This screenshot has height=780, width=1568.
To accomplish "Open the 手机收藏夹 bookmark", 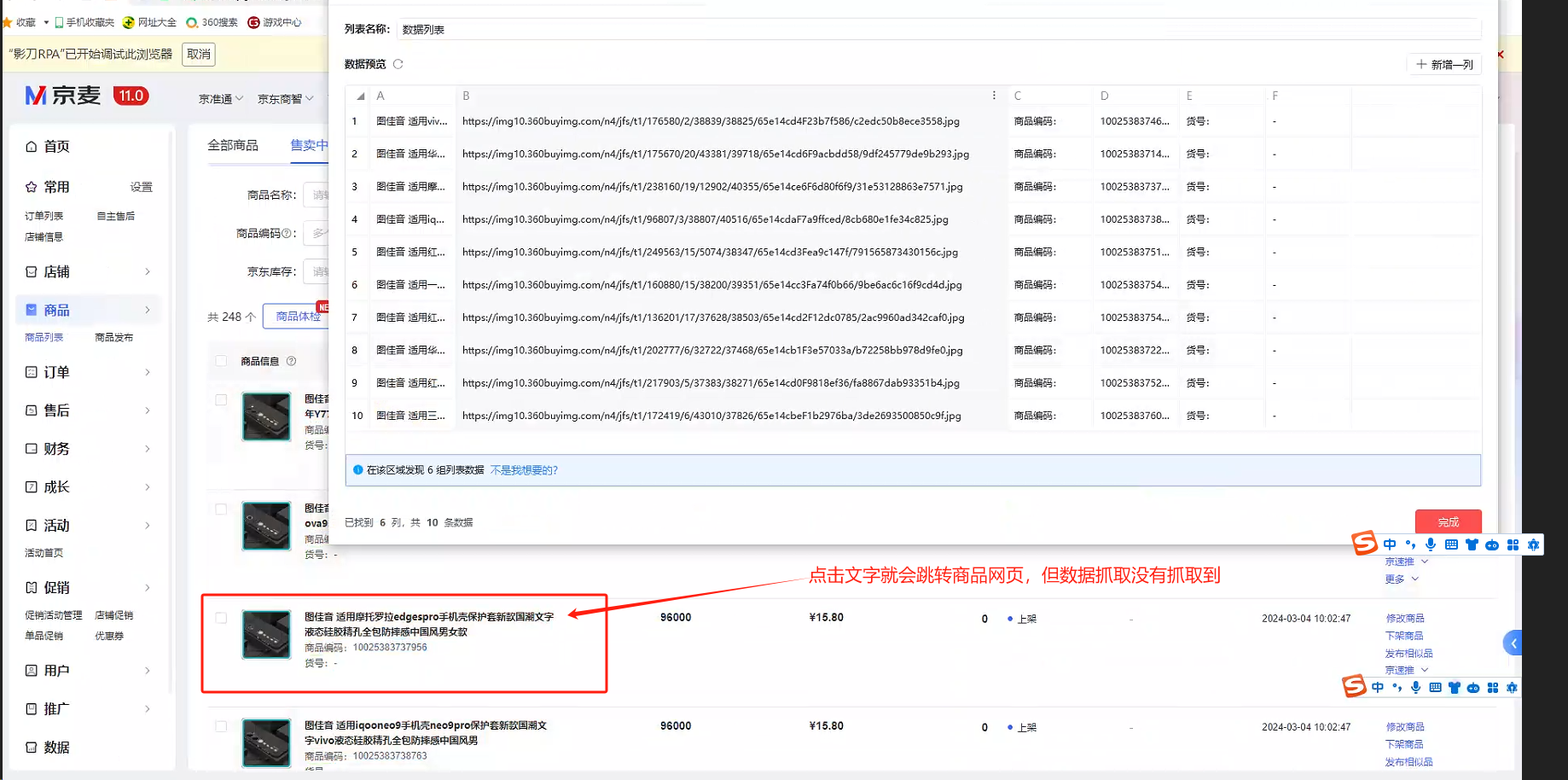I will pyautogui.click(x=84, y=22).
